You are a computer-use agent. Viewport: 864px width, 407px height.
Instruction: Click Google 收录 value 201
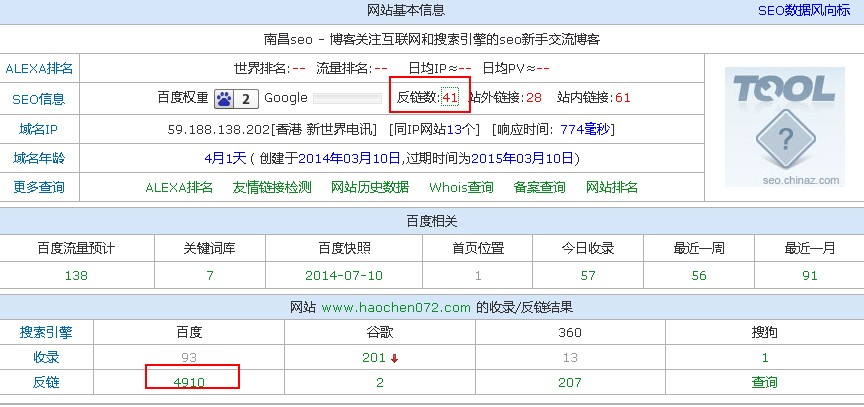click(374, 358)
